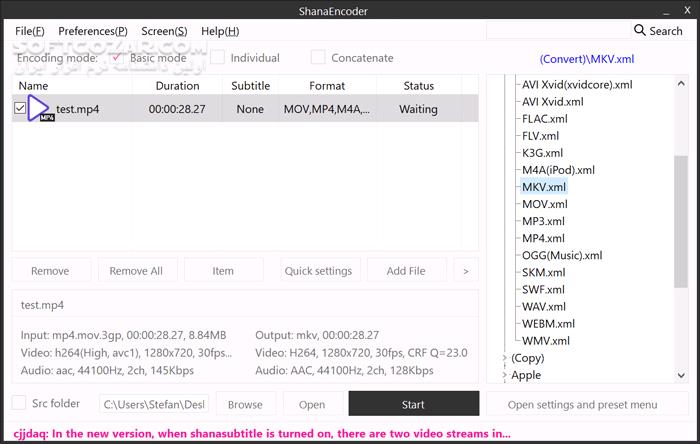Select AVI Xvid.xml preset
Viewport: 700px width, 444px height.
coord(553,102)
